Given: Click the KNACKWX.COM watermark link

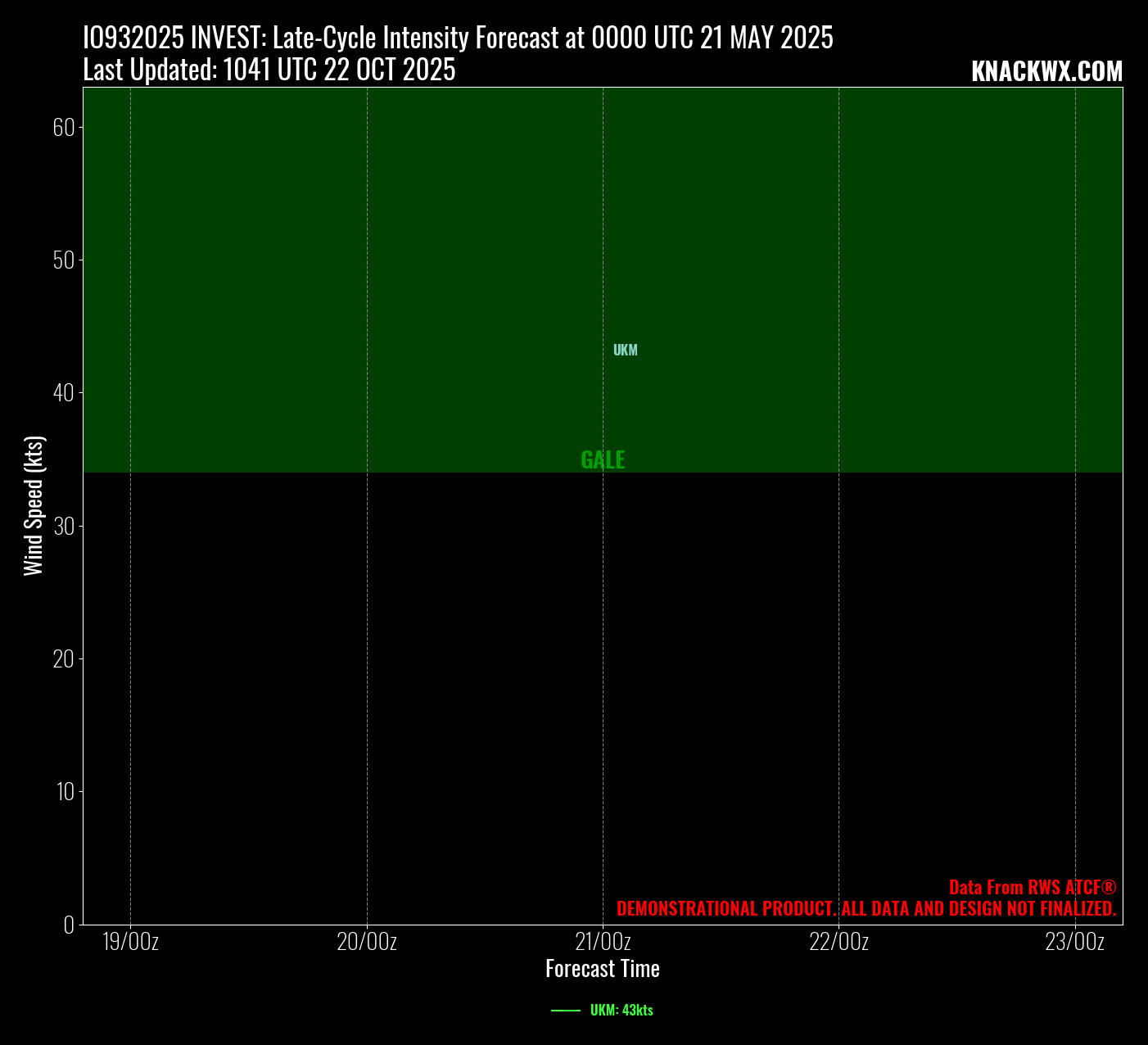Looking at the screenshot, I should [x=1046, y=72].
